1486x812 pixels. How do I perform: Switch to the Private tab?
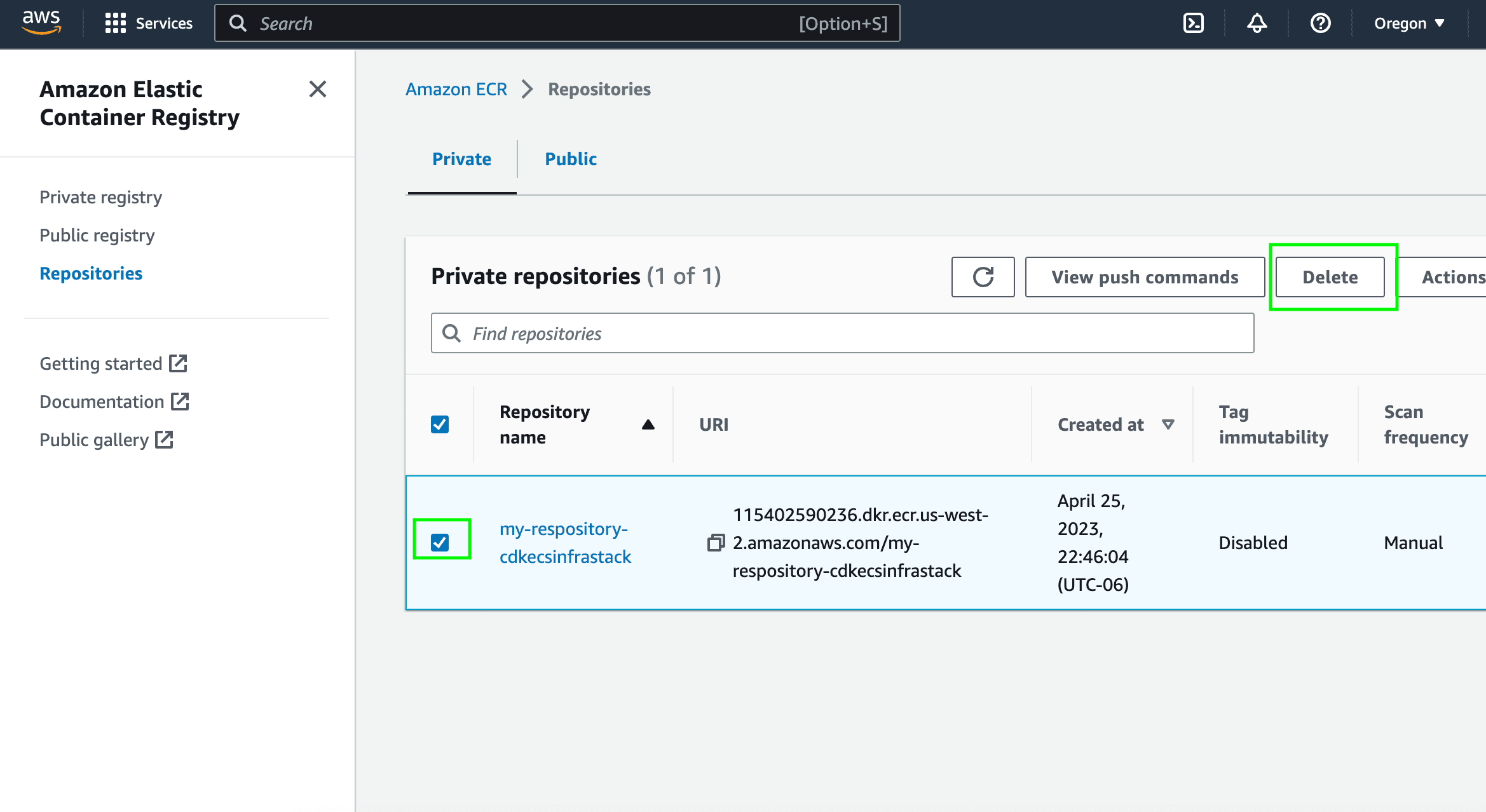coord(461,159)
